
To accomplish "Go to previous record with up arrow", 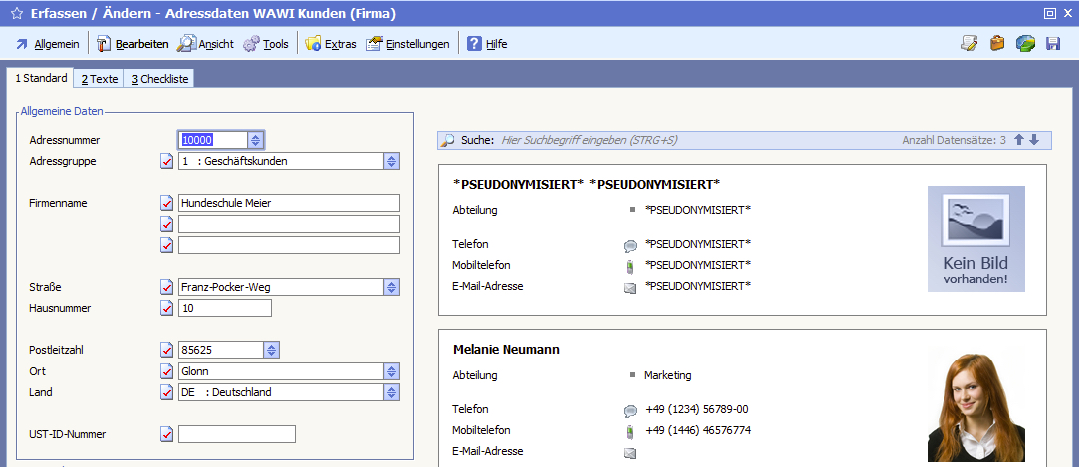I will (1019, 140).
